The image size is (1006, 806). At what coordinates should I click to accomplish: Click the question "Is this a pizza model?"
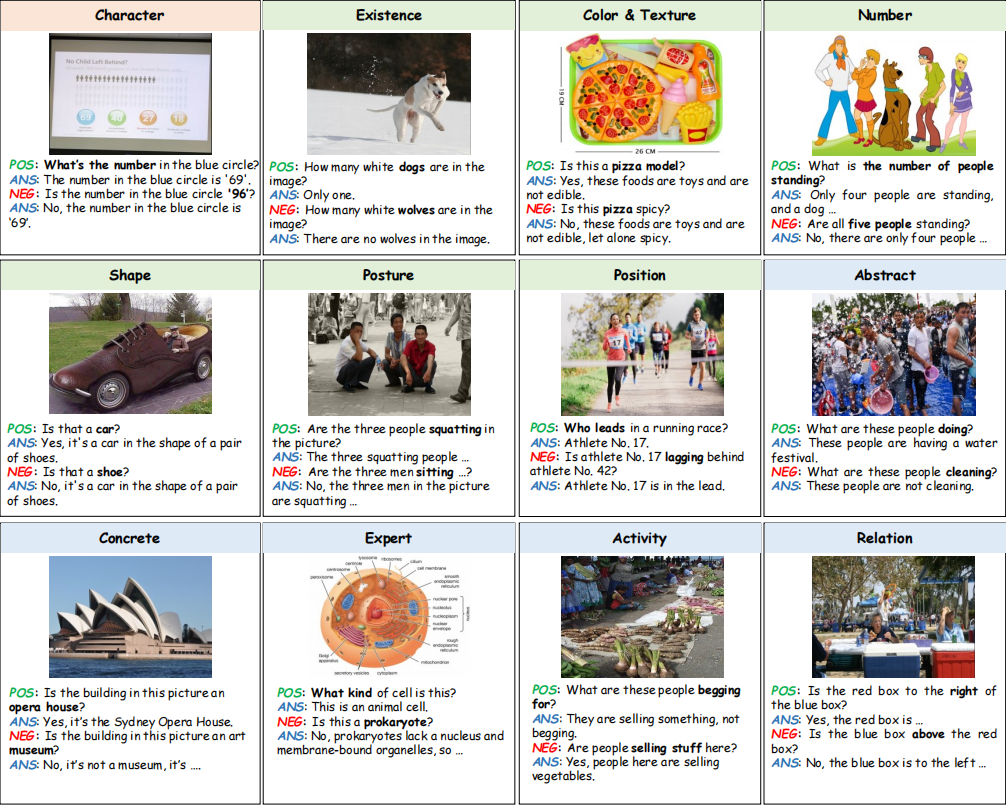click(x=622, y=166)
